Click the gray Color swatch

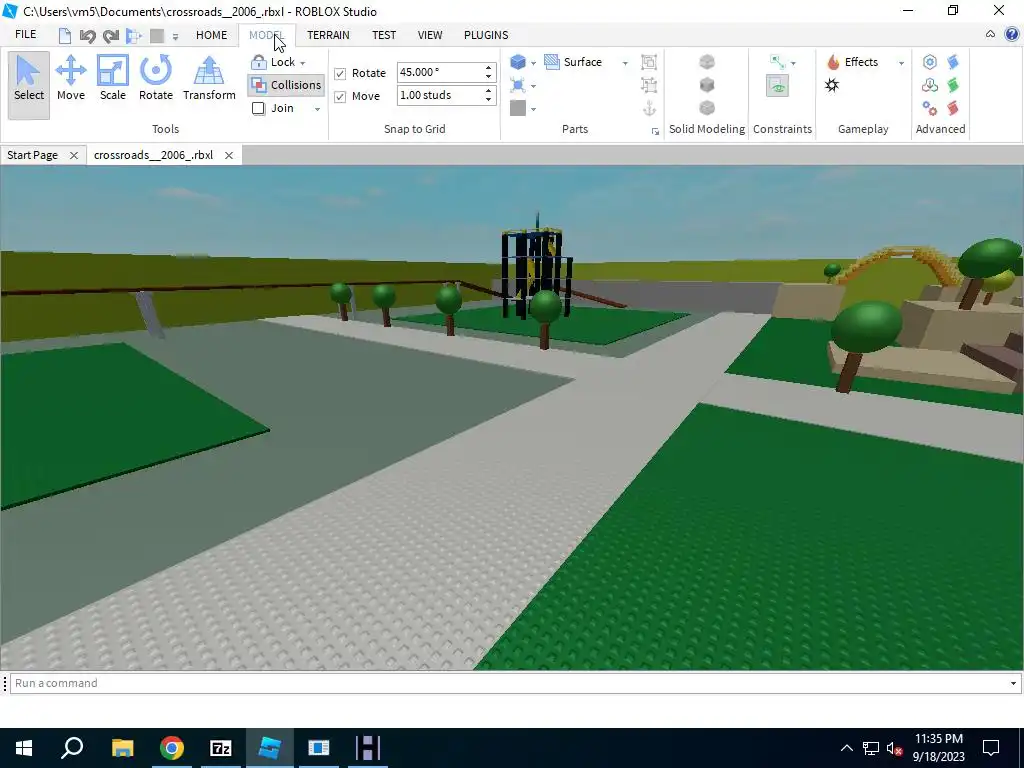point(518,108)
